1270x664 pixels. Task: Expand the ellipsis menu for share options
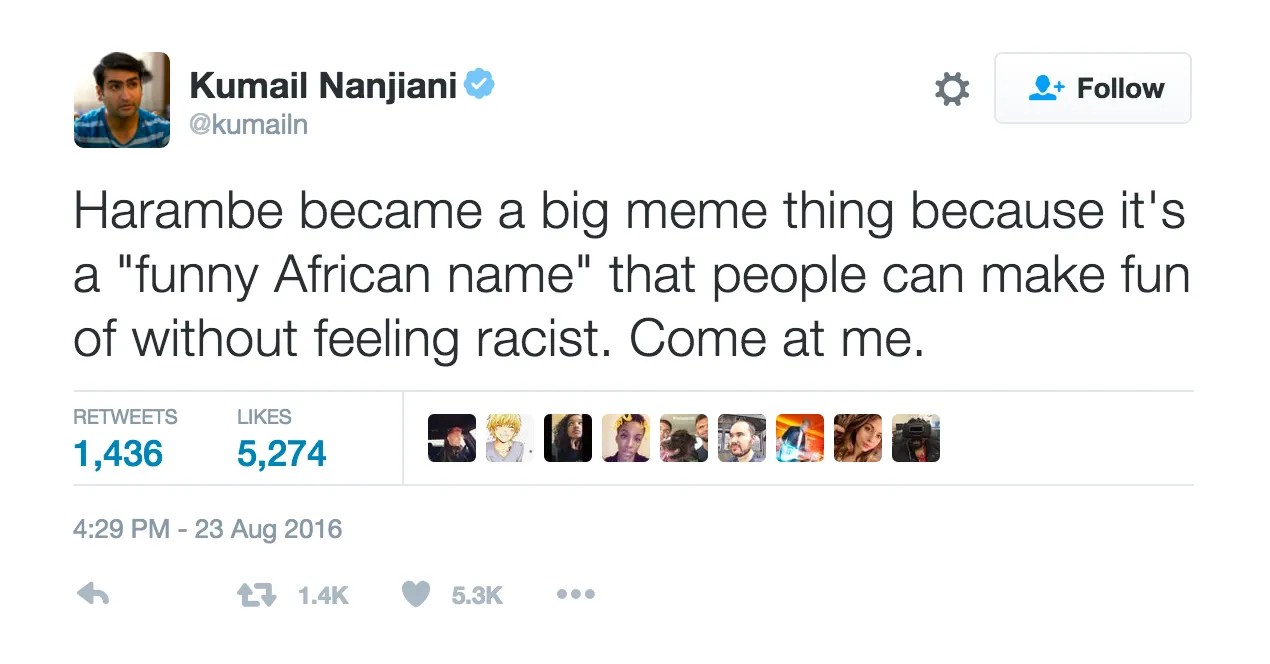[576, 593]
